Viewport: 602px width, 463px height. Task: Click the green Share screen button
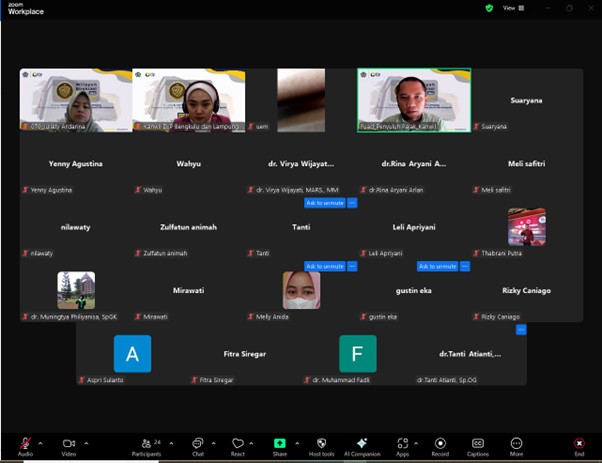[x=280, y=443]
